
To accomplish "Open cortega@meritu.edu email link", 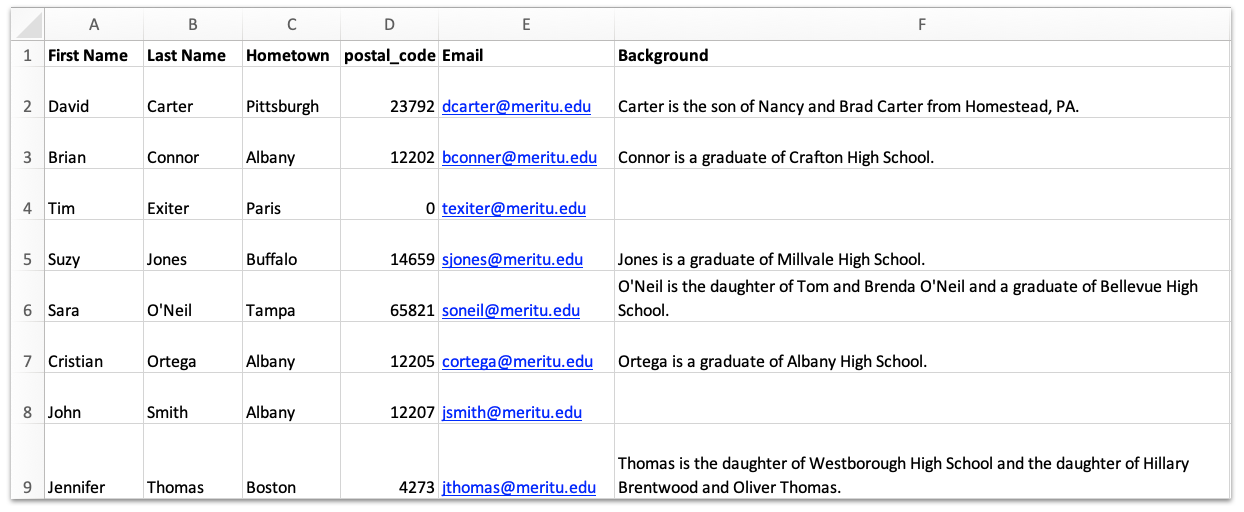I will coord(517,361).
